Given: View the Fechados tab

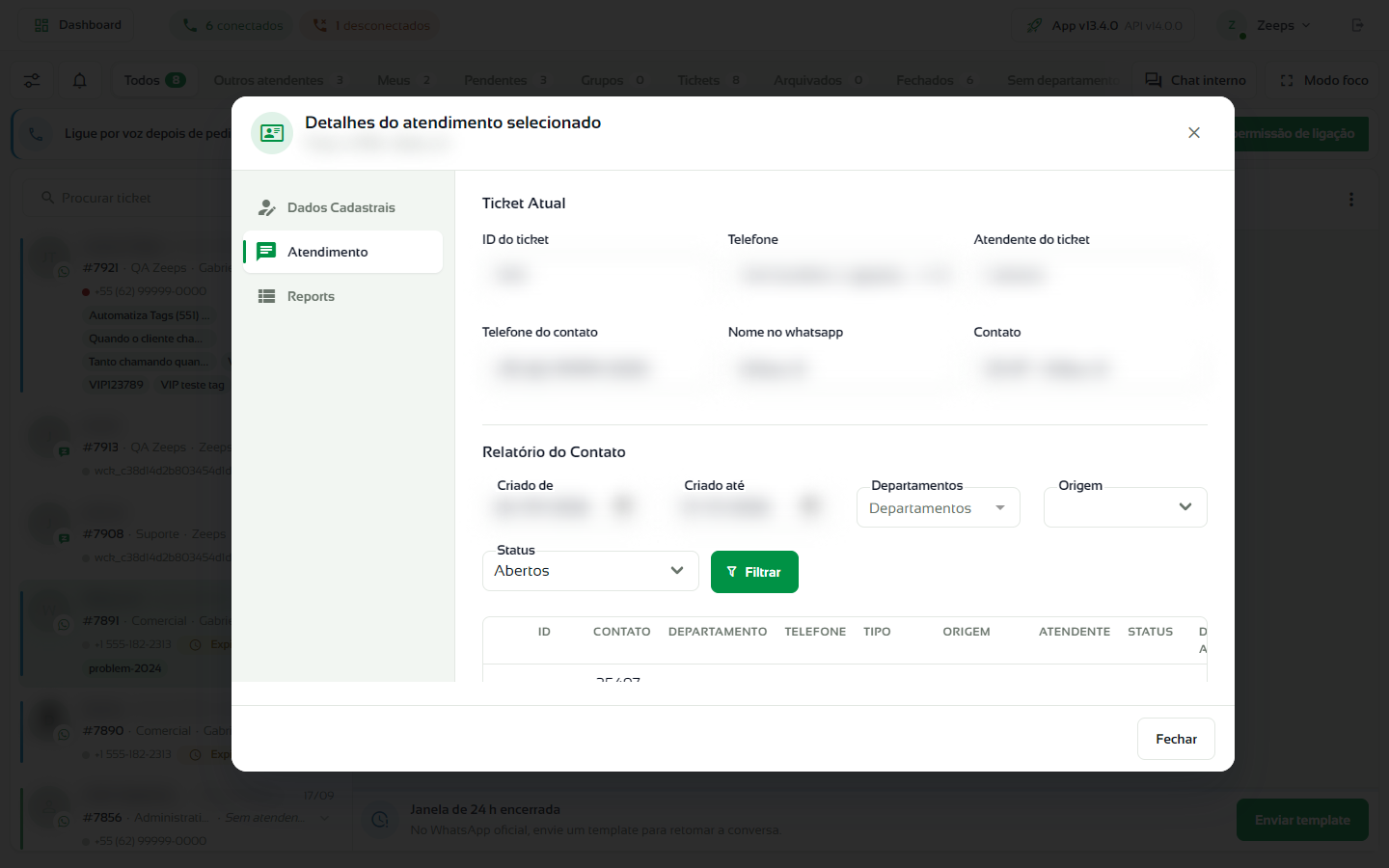Looking at the screenshot, I should point(935,80).
